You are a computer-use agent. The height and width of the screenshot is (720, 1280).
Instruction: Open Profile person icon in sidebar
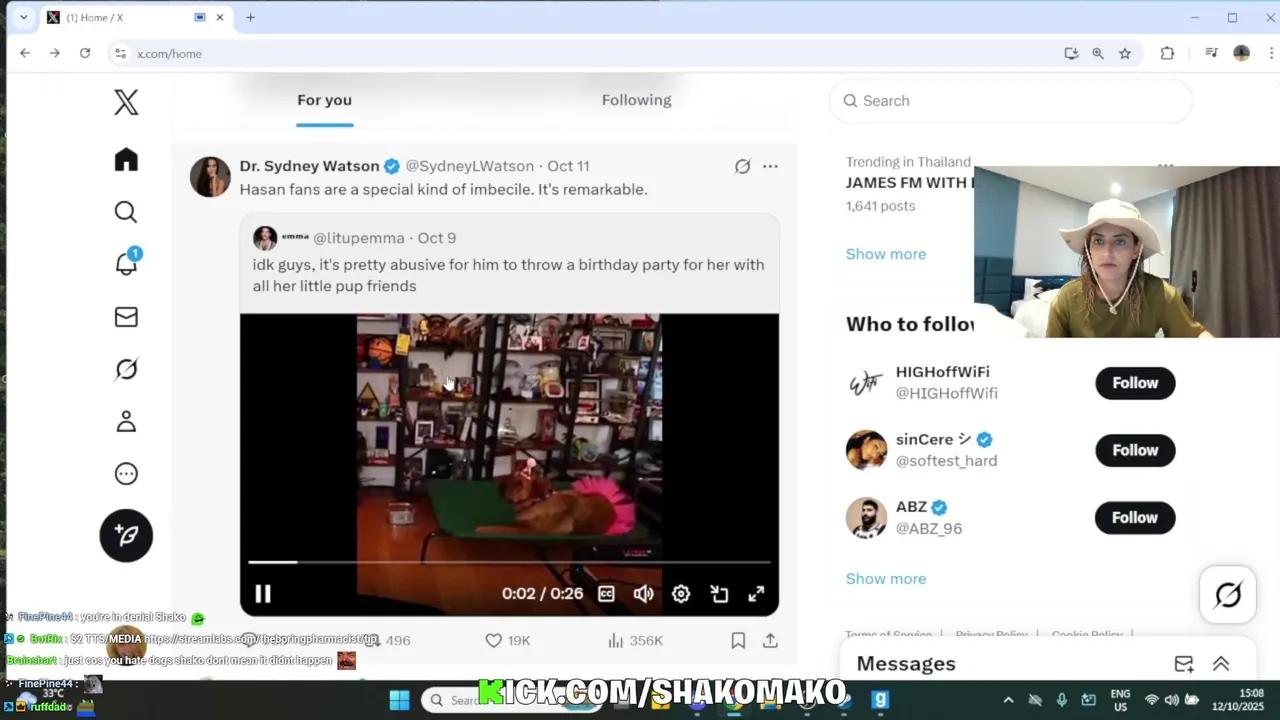(126, 422)
